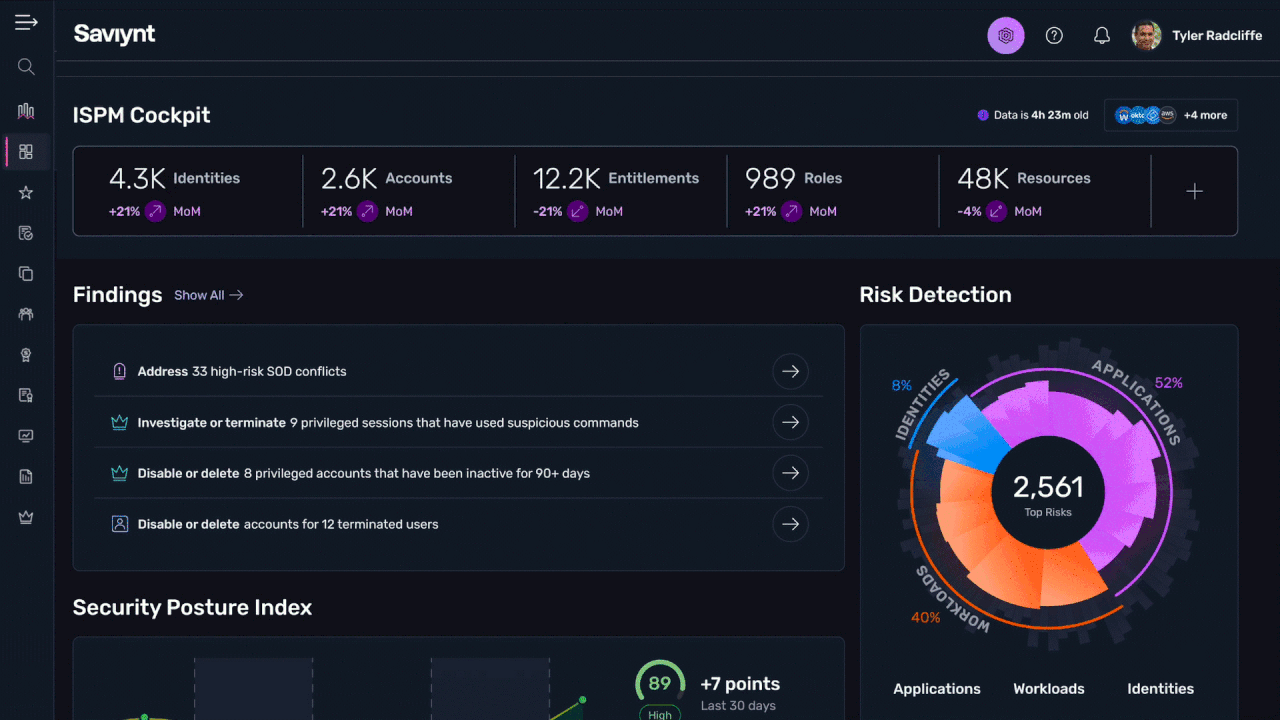
Task: Open the analytics chart icon in sidebar
Action: point(26,111)
